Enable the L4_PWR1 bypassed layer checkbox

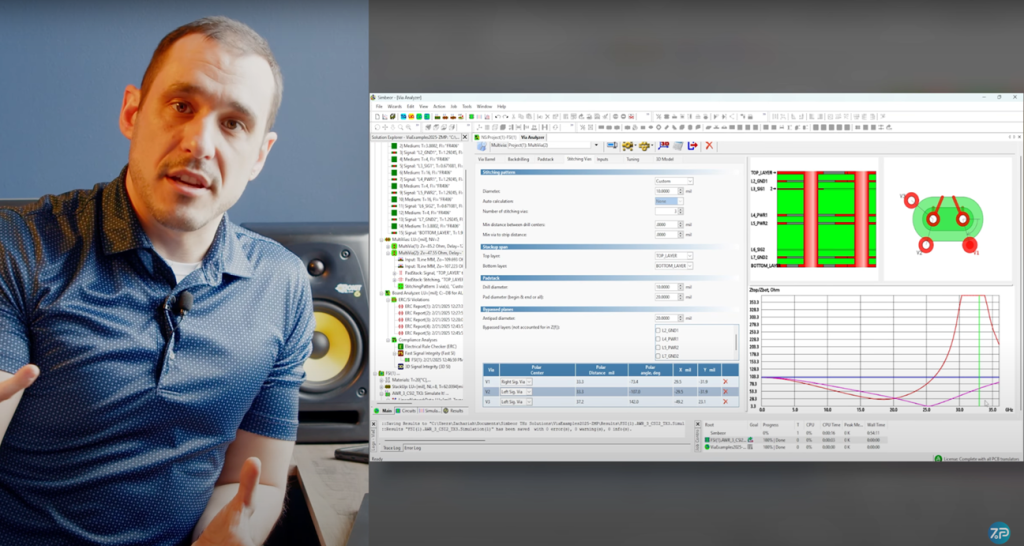coord(657,339)
